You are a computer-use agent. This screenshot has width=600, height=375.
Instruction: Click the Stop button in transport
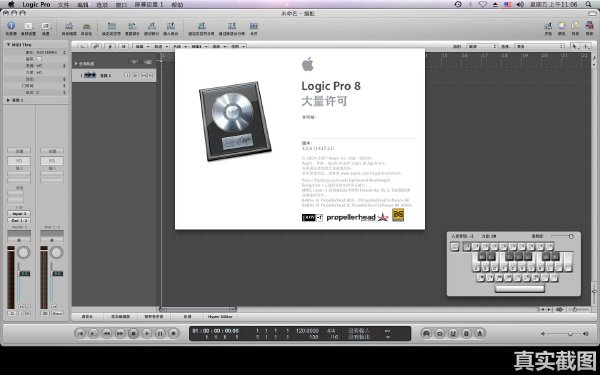click(x=133, y=334)
